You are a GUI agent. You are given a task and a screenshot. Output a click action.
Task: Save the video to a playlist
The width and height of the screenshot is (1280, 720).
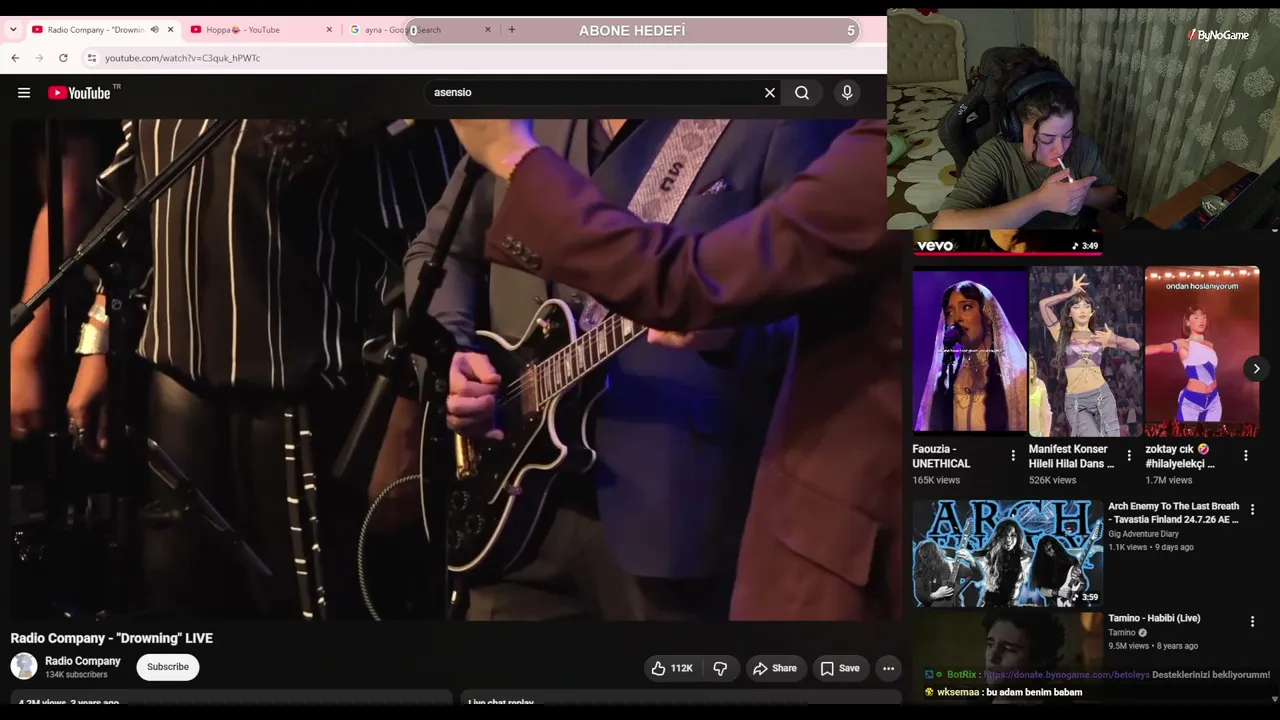[840, 668]
